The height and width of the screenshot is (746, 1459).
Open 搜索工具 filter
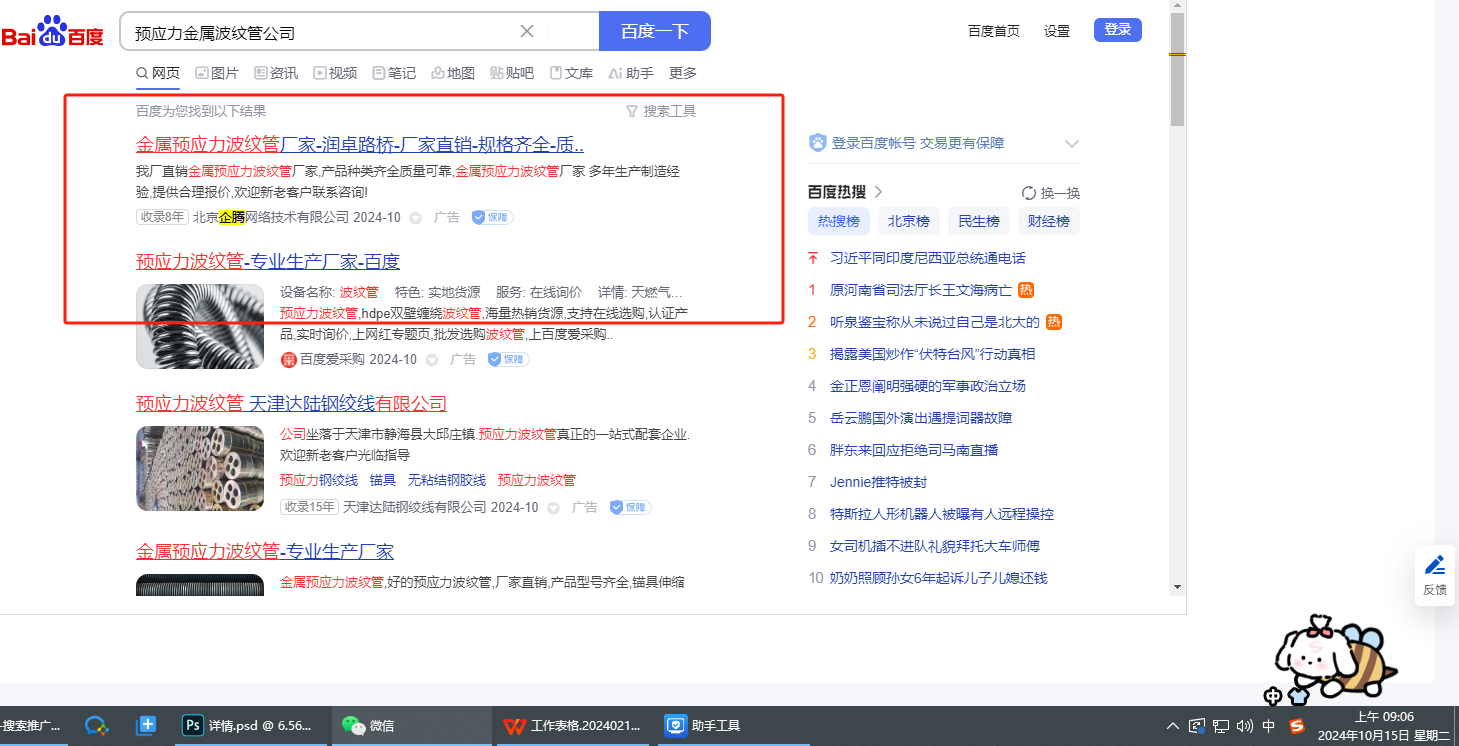pos(660,111)
